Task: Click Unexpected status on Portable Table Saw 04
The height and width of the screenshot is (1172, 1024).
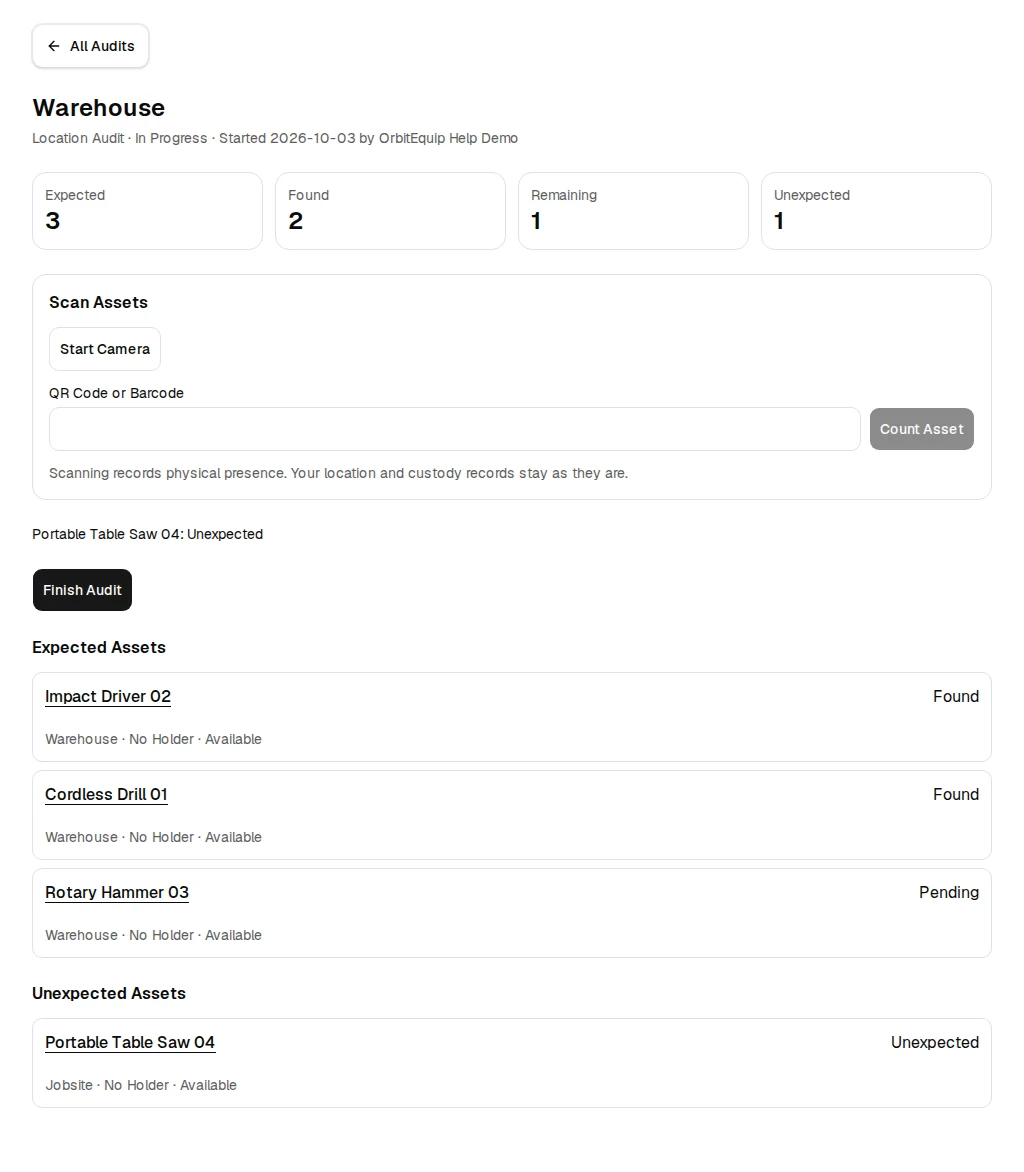Action: (x=934, y=1043)
